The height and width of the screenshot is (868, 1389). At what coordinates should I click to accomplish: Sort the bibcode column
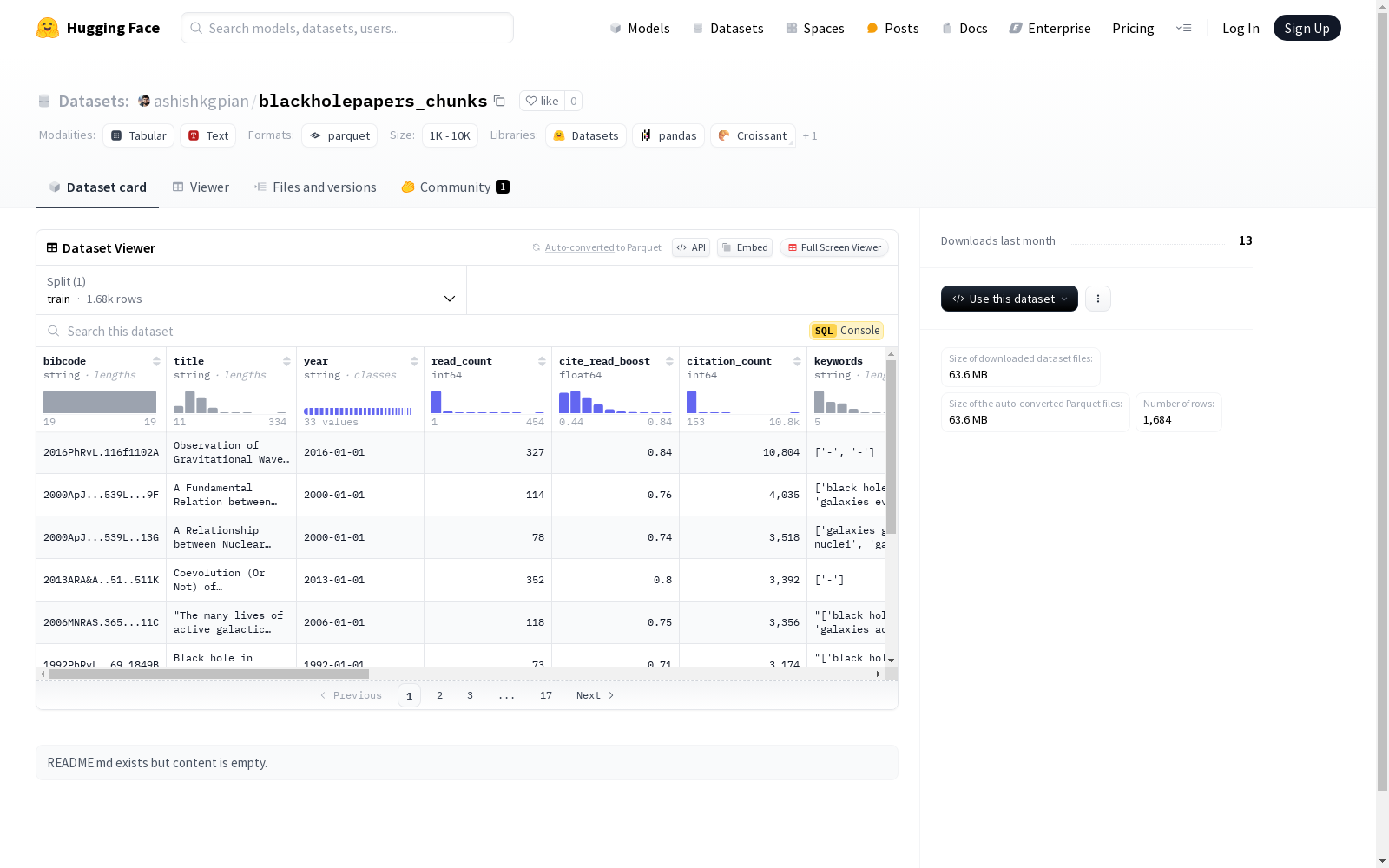pos(156,361)
